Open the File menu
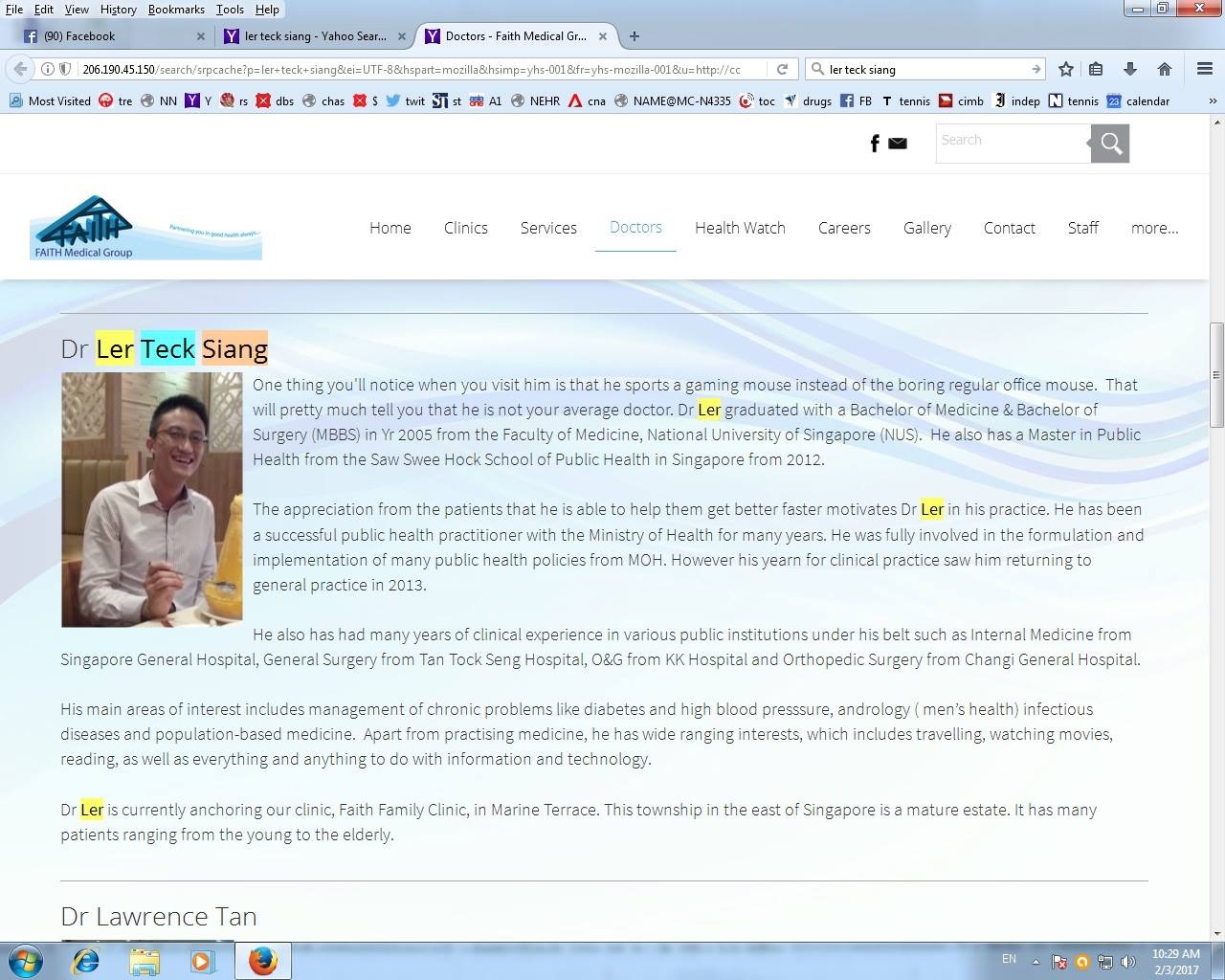The height and width of the screenshot is (980, 1225). pyautogui.click(x=13, y=9)
